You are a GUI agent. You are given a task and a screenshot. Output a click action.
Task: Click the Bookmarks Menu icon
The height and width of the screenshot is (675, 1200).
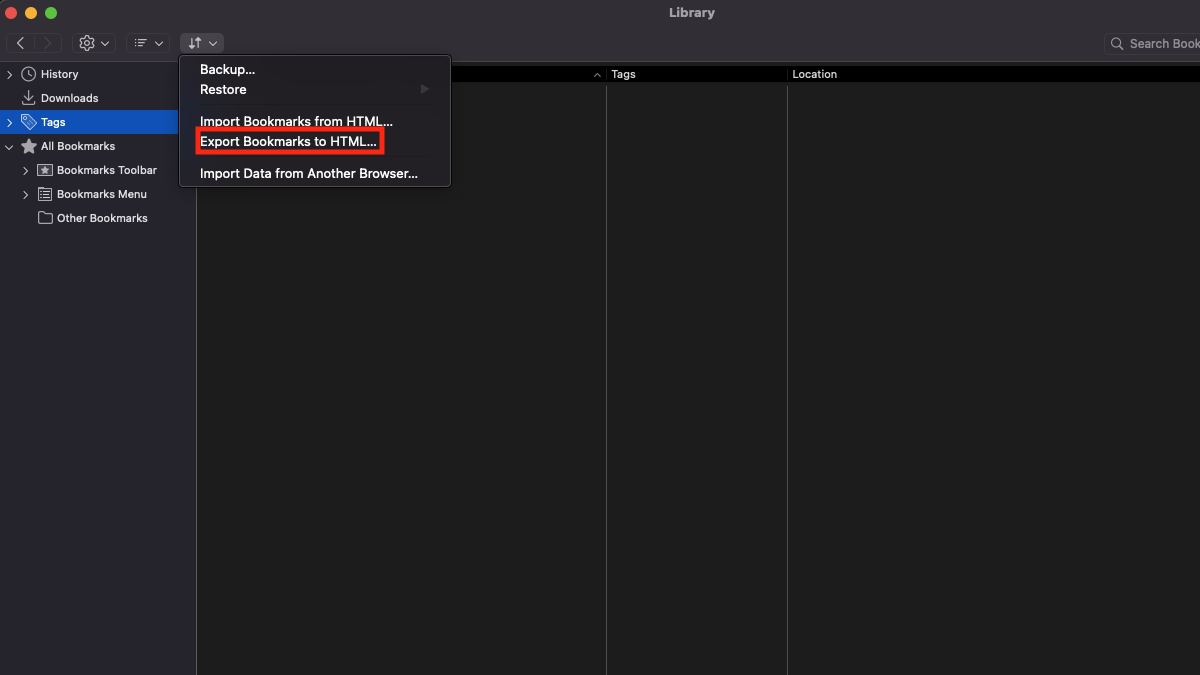coord(45,194)
